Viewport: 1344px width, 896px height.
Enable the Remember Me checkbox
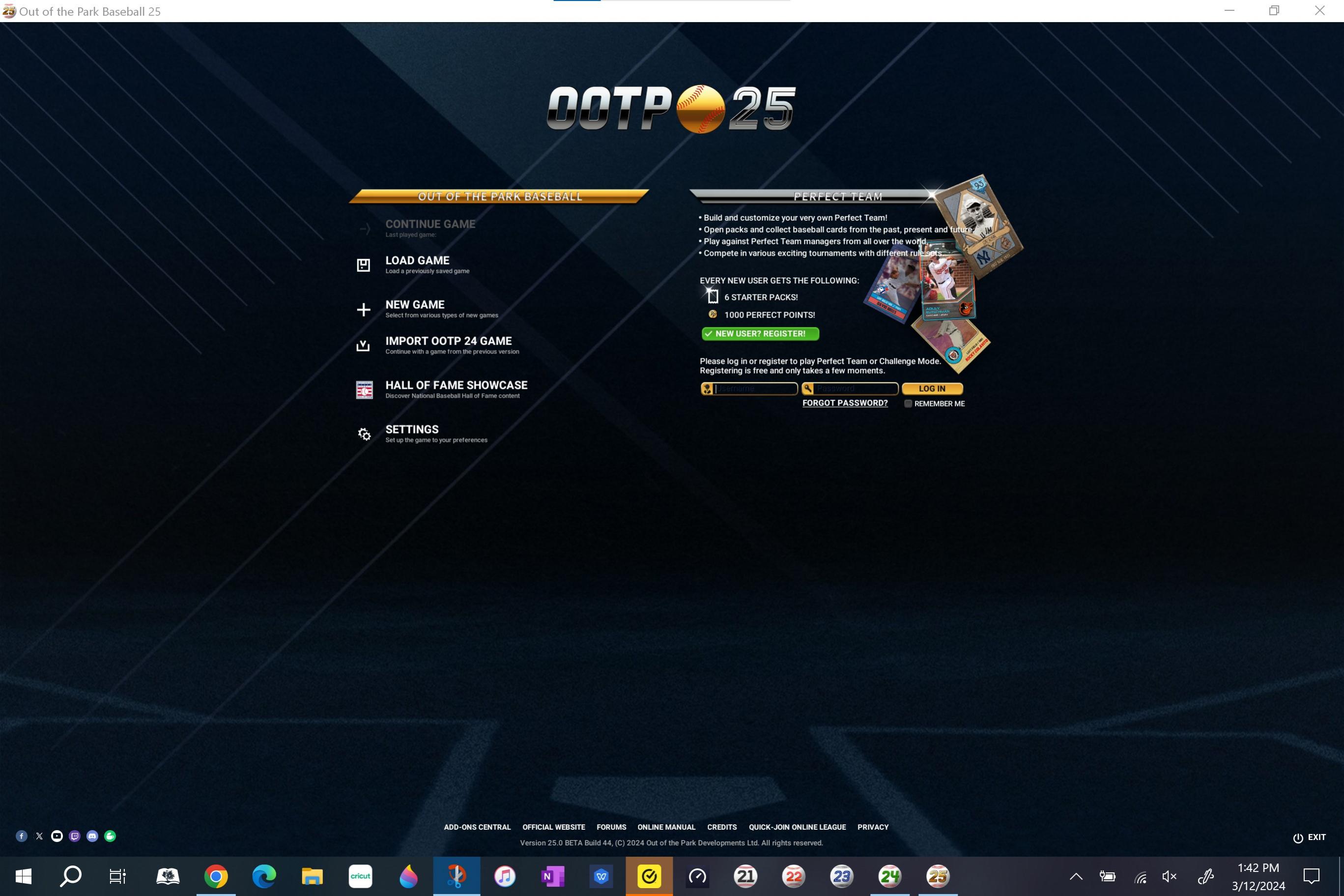[x=908, y=404]
